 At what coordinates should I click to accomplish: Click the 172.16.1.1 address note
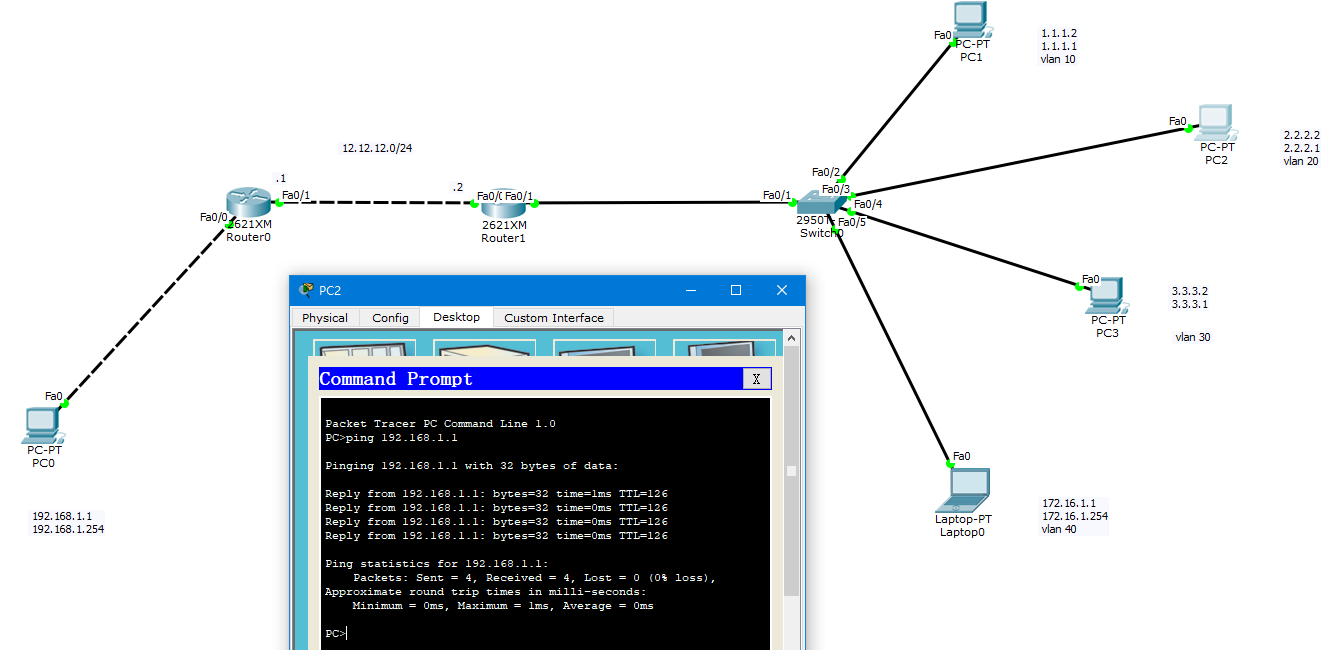(x=1069, y=503)
